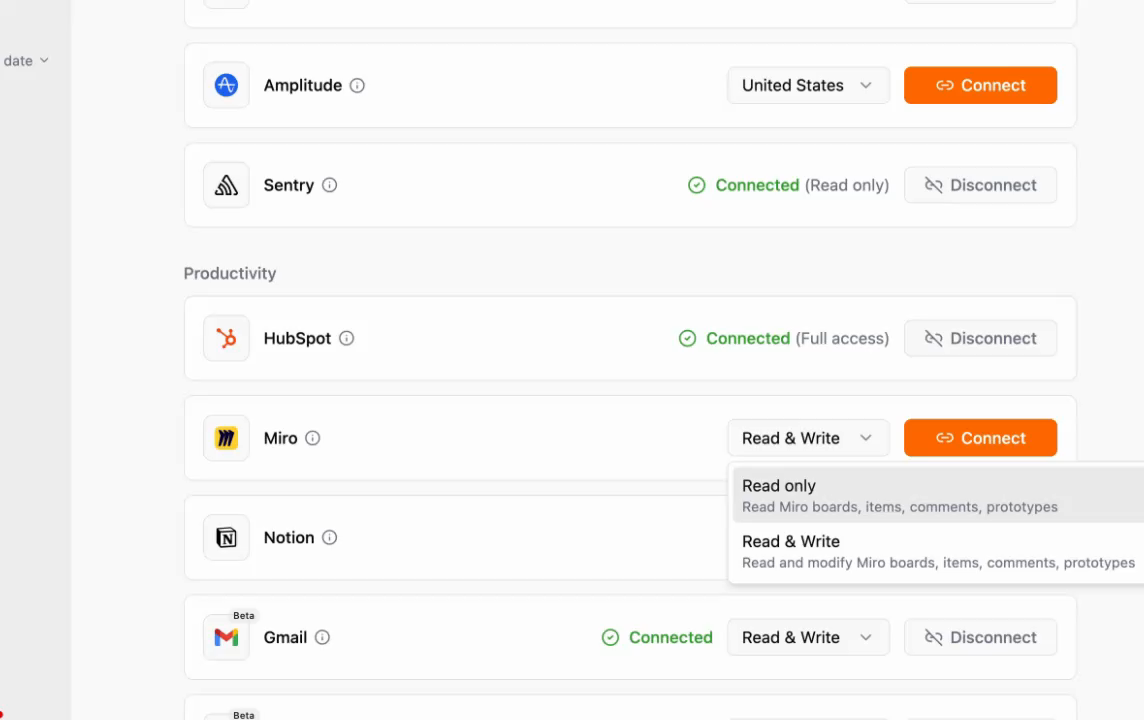Disconnect the HubSpot integration

click(980, 338)
